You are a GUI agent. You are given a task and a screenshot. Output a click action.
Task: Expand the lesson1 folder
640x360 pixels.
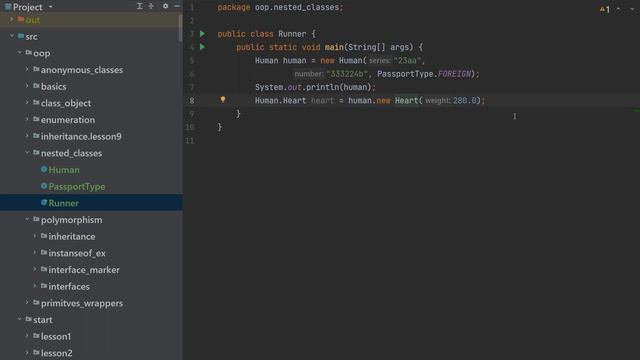27,336
